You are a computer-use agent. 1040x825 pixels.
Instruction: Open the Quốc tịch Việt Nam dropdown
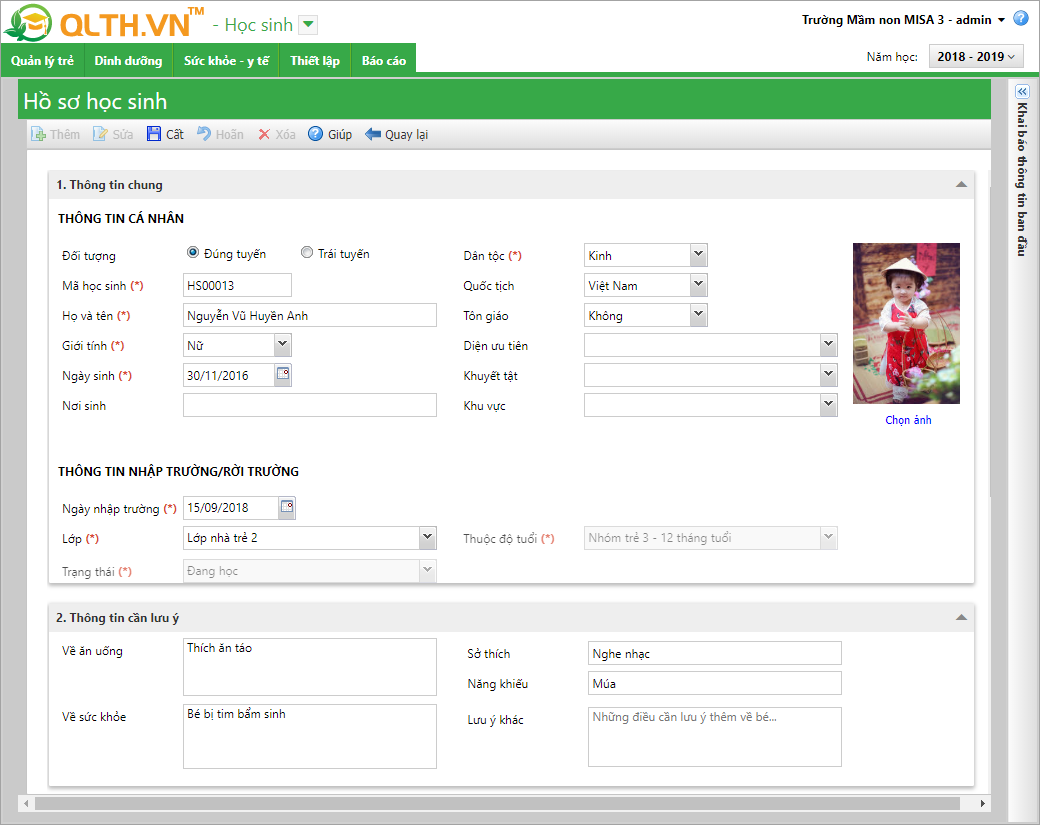pos(698,285)
